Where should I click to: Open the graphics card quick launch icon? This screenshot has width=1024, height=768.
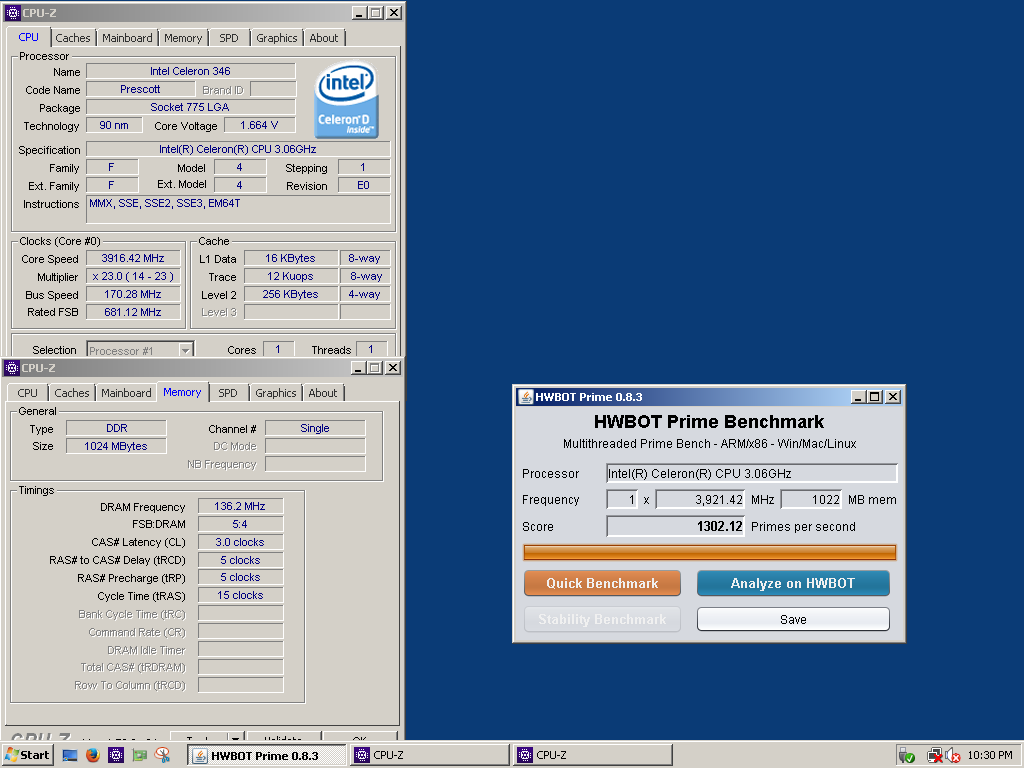click(x=139, y=755)
